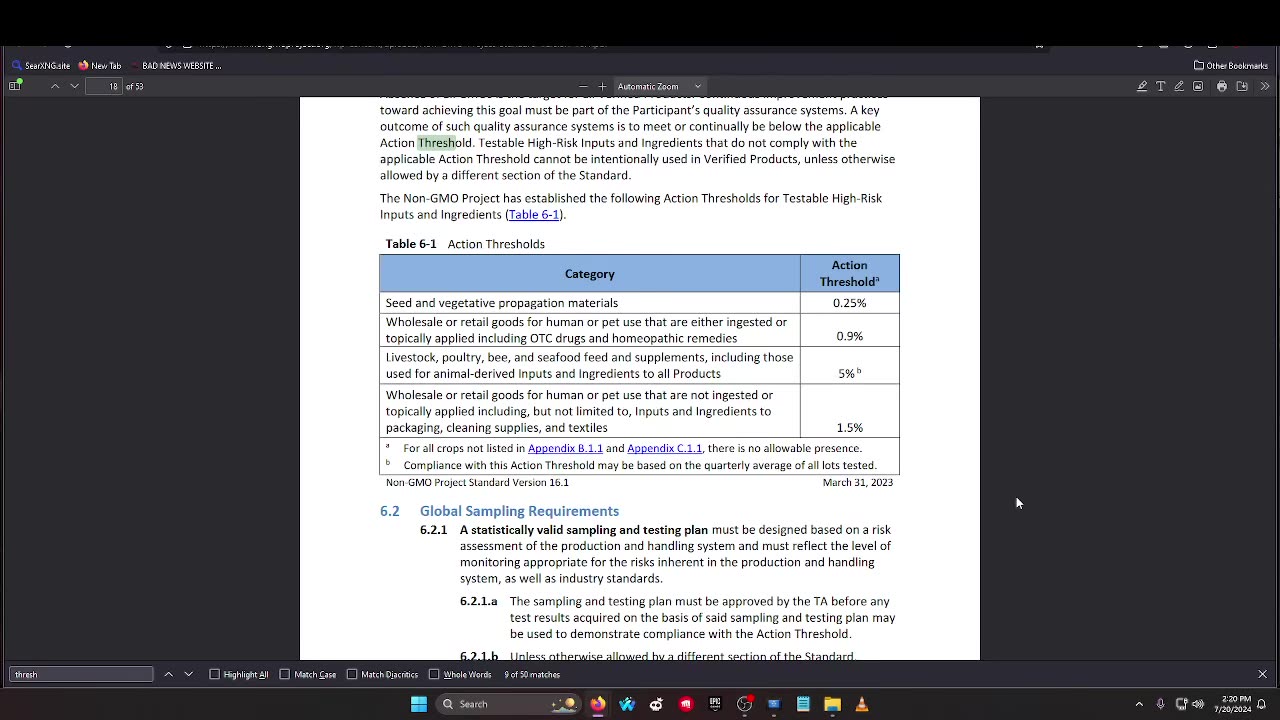Go to previous PDF page arrow

click(55, 86)
